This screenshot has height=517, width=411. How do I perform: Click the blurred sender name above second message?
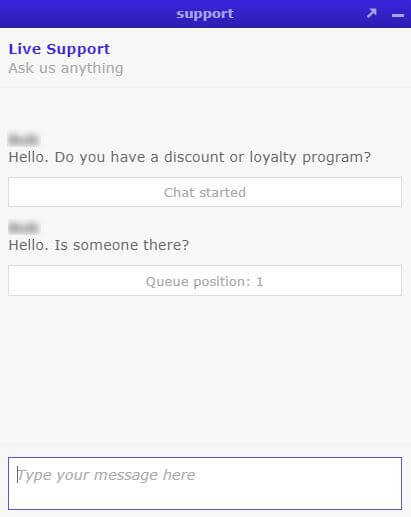pyautogui.click(x=24, y=227)
